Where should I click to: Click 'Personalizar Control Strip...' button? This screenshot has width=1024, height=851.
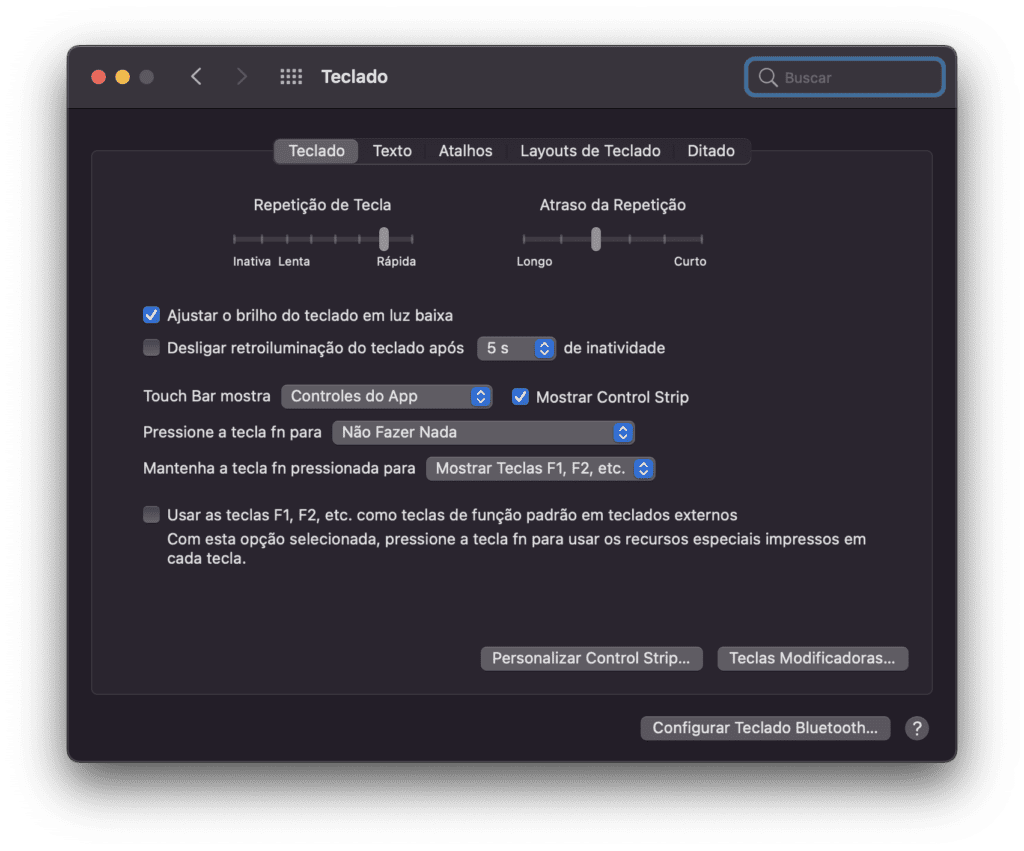pos(591,658)
